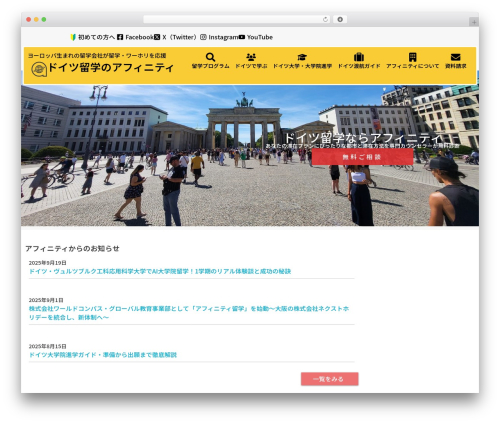Click the Facebook icon in top bar
Screen dimensions: 500x423
coord(120,37)
